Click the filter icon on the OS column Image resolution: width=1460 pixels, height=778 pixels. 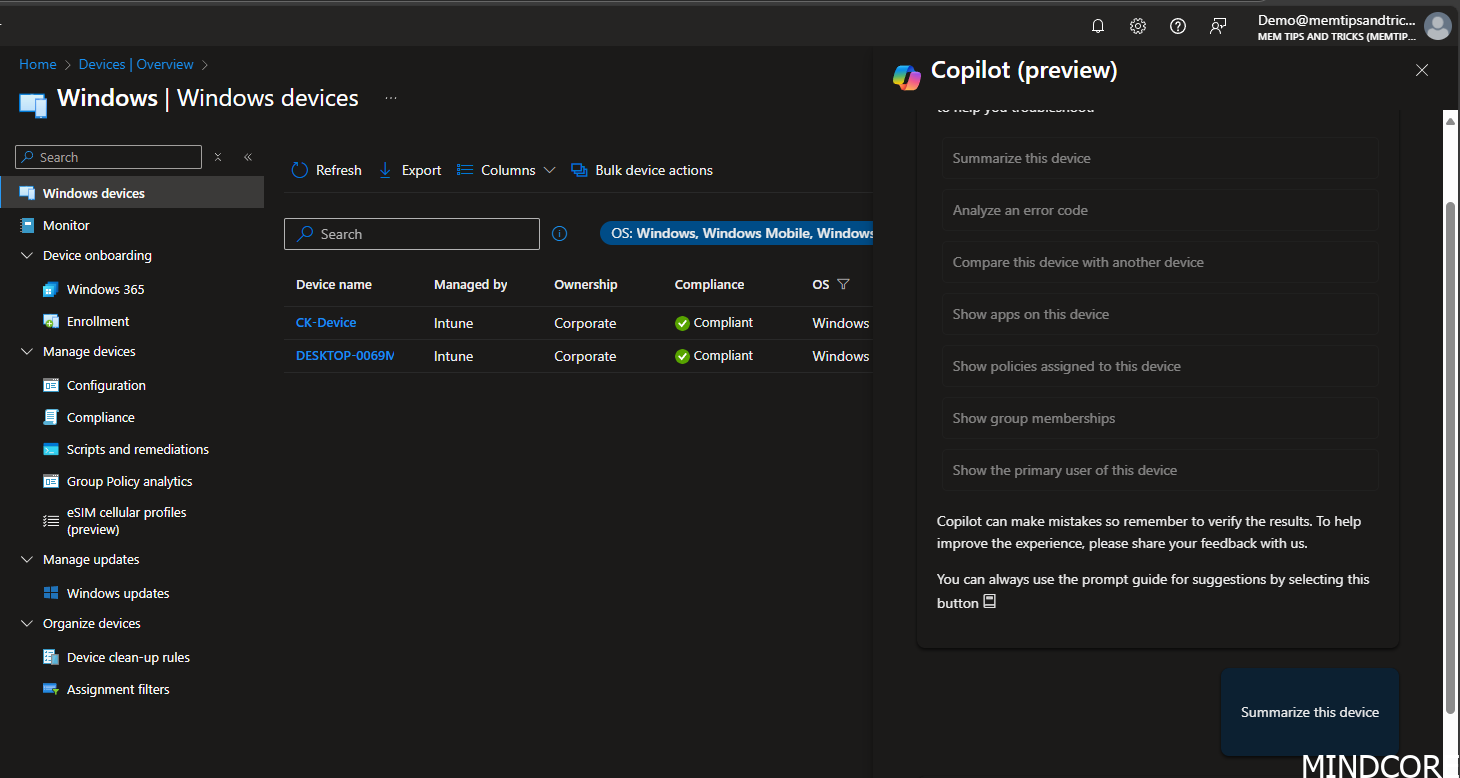[845, 284]
